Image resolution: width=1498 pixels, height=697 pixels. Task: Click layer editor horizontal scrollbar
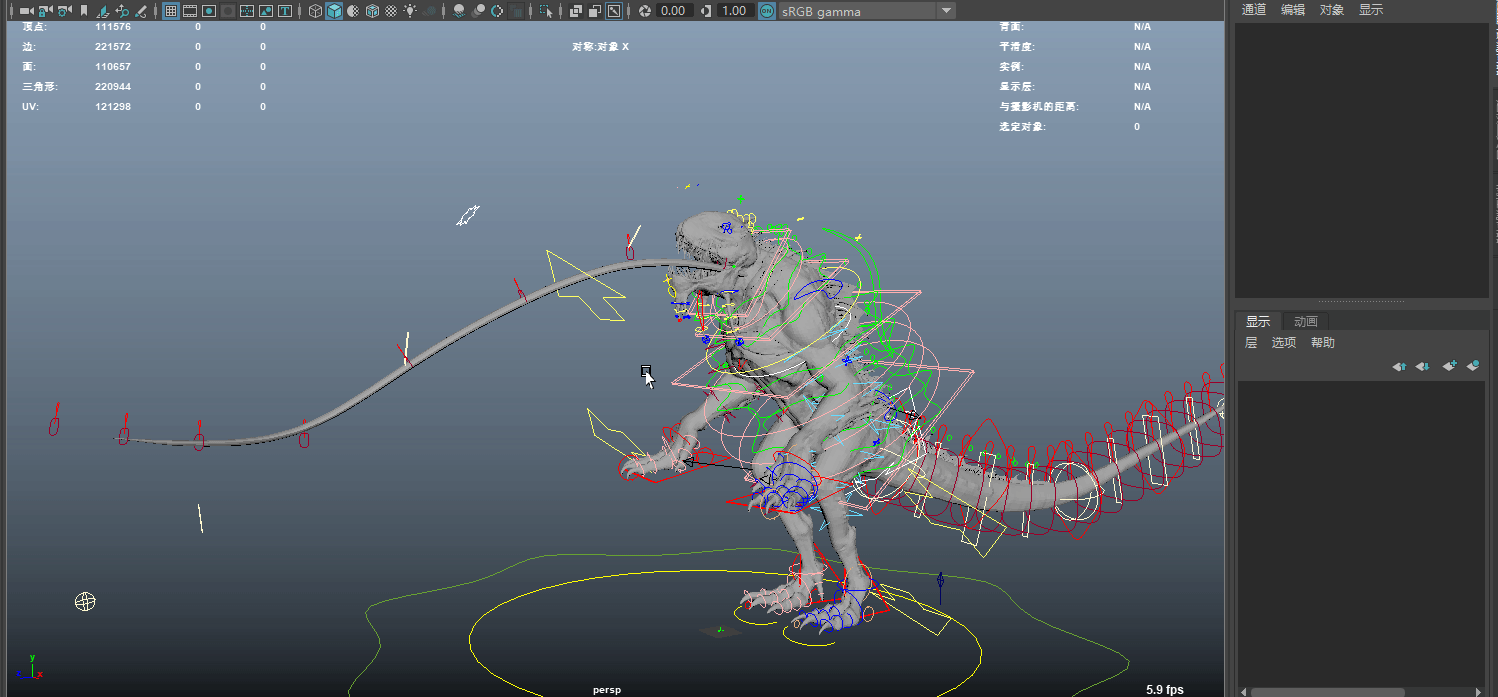(1328, 691)
